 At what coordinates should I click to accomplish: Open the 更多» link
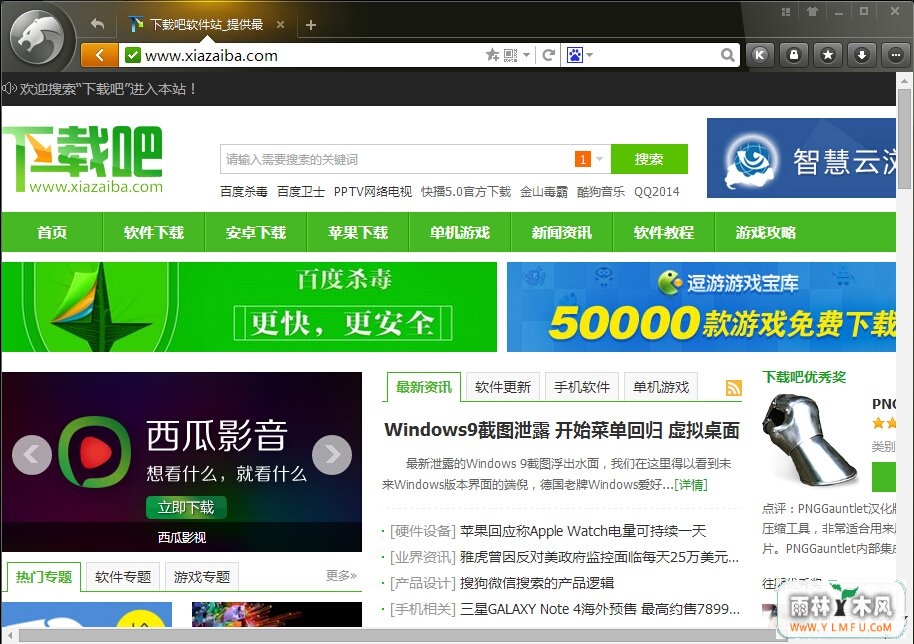[341, 576]
